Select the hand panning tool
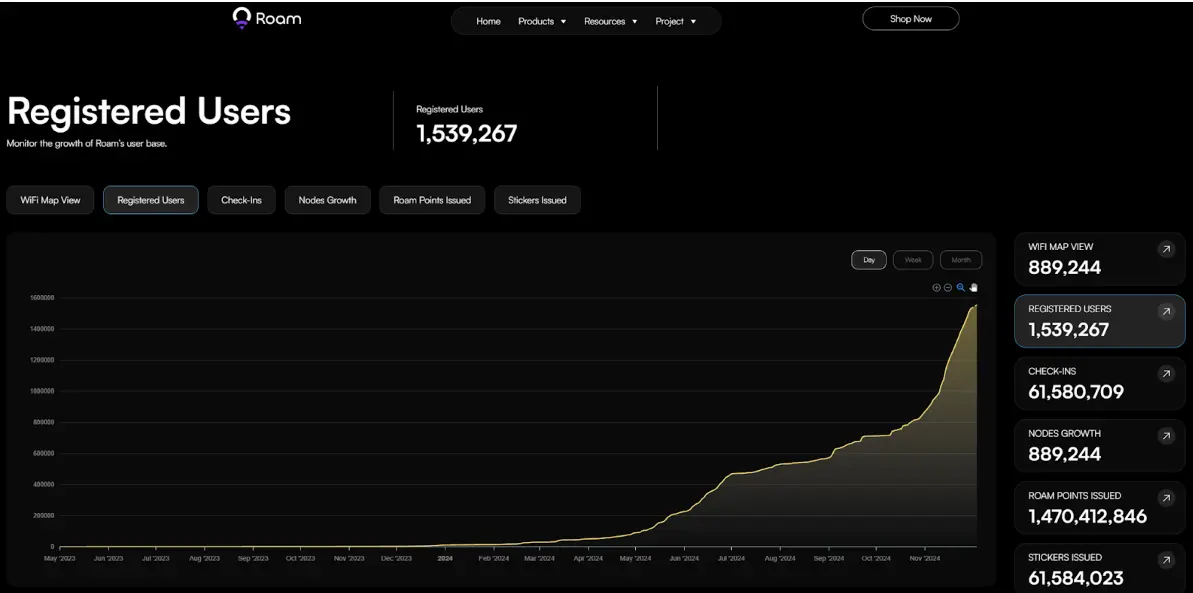The width and height of the screenshot is (1193, 593). tap(974, 288)
